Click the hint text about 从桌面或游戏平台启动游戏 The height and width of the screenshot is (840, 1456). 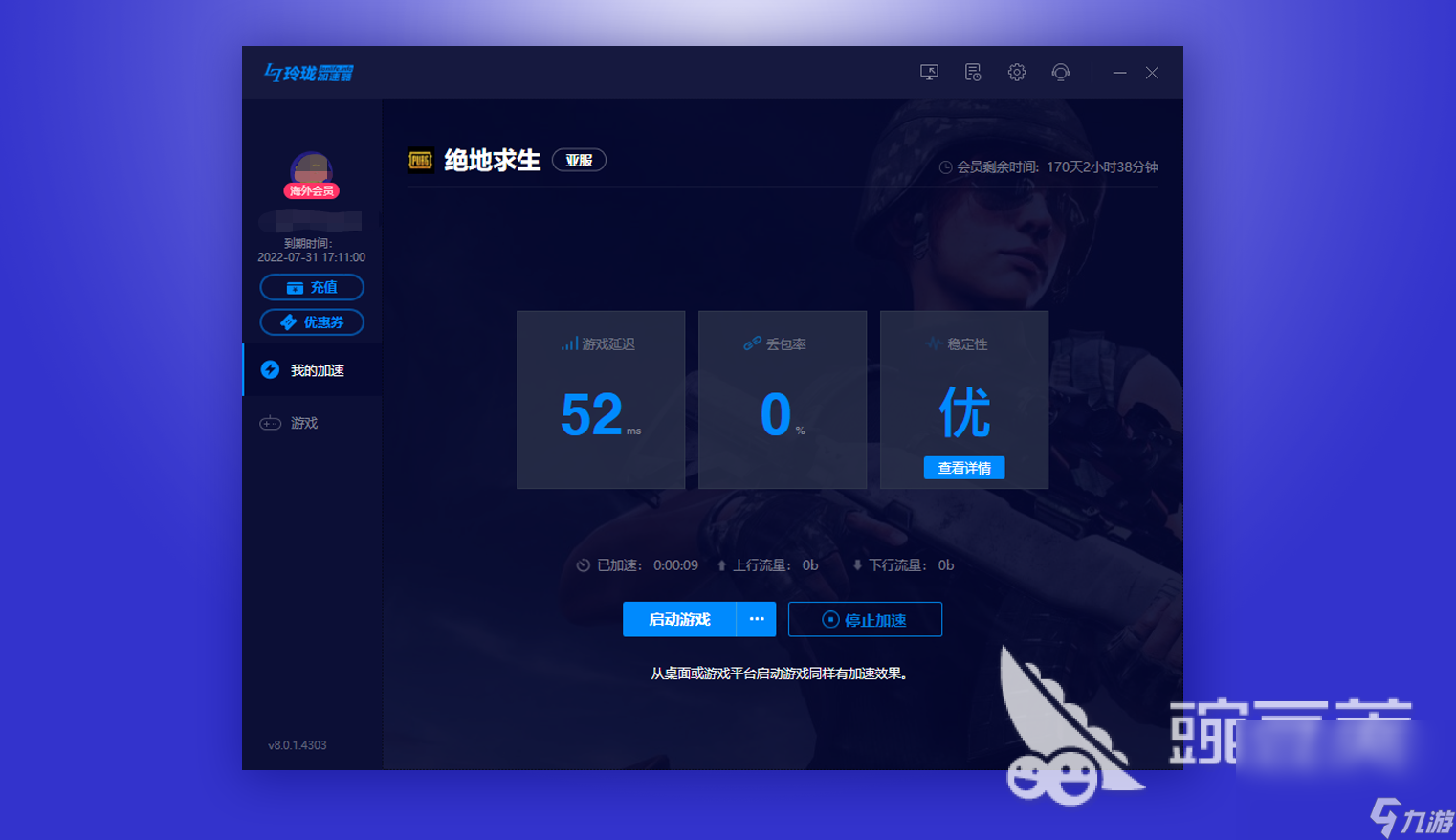(779, 674)
